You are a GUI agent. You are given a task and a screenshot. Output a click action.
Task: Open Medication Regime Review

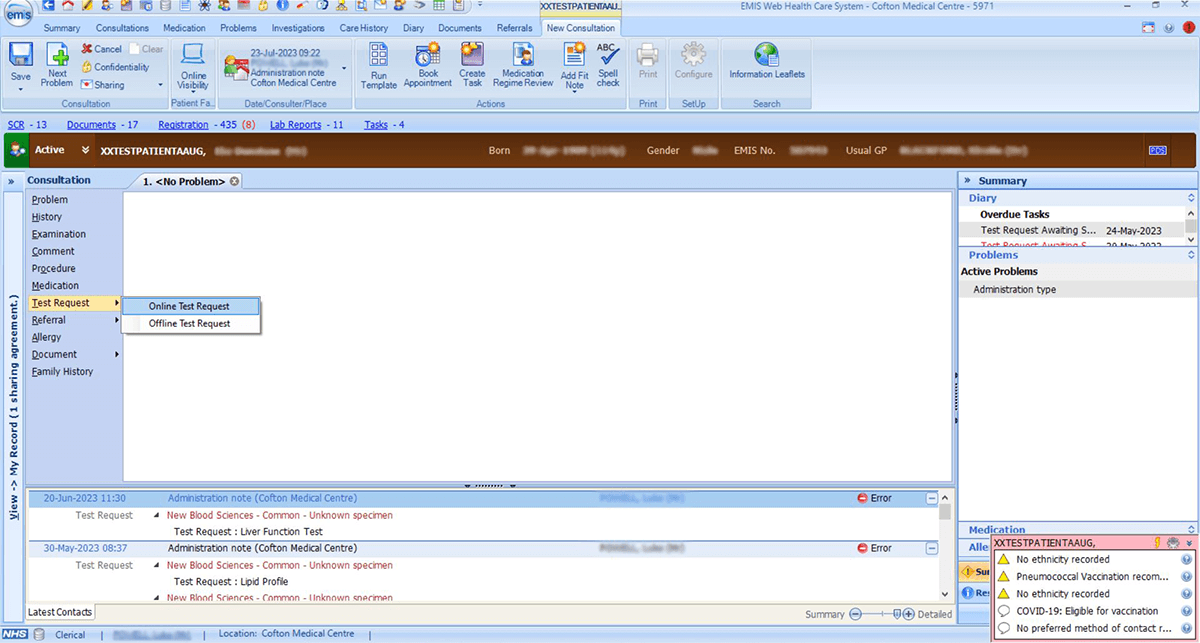point(522,63)
